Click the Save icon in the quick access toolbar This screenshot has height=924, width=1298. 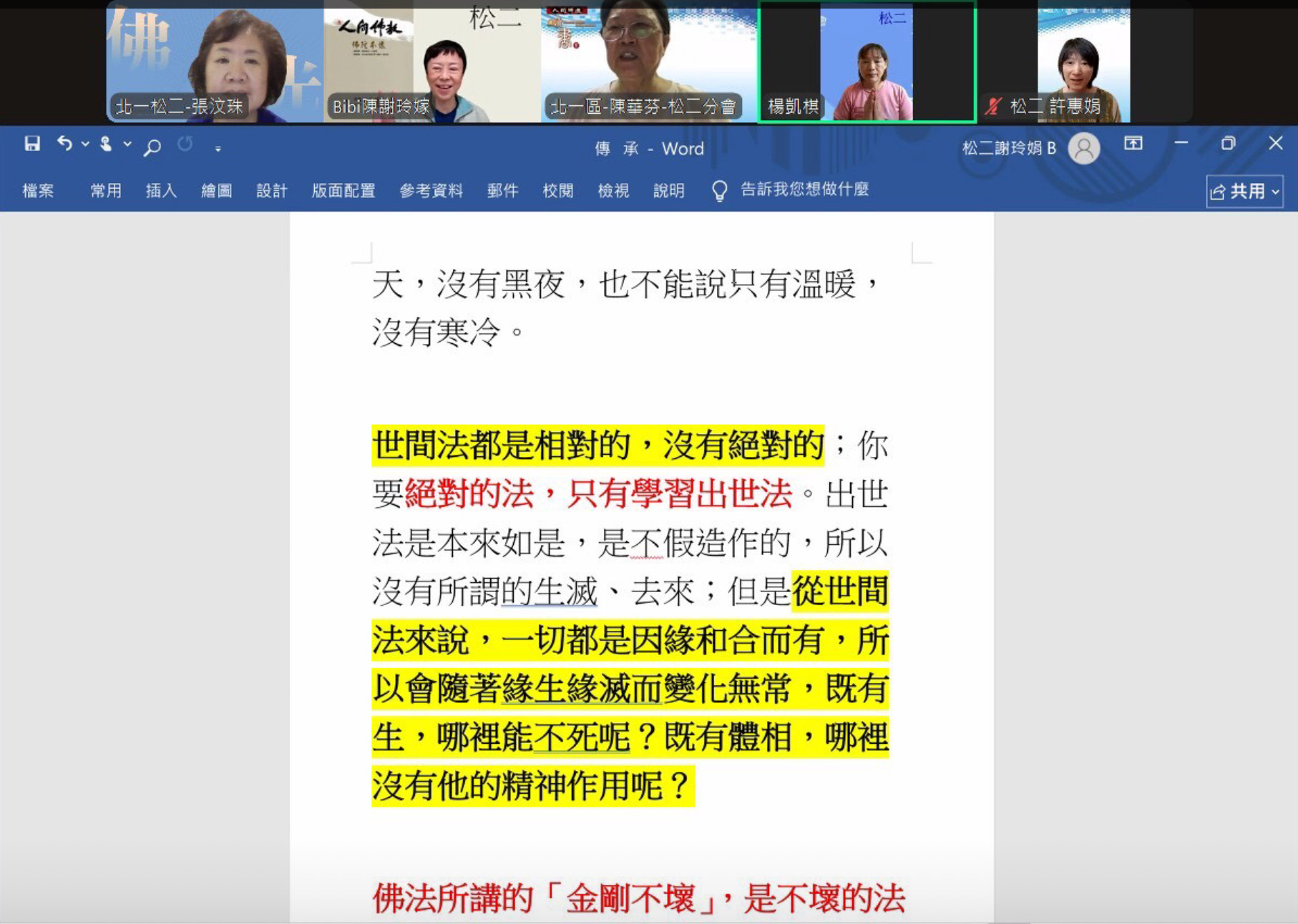click(x=32, y=144)
